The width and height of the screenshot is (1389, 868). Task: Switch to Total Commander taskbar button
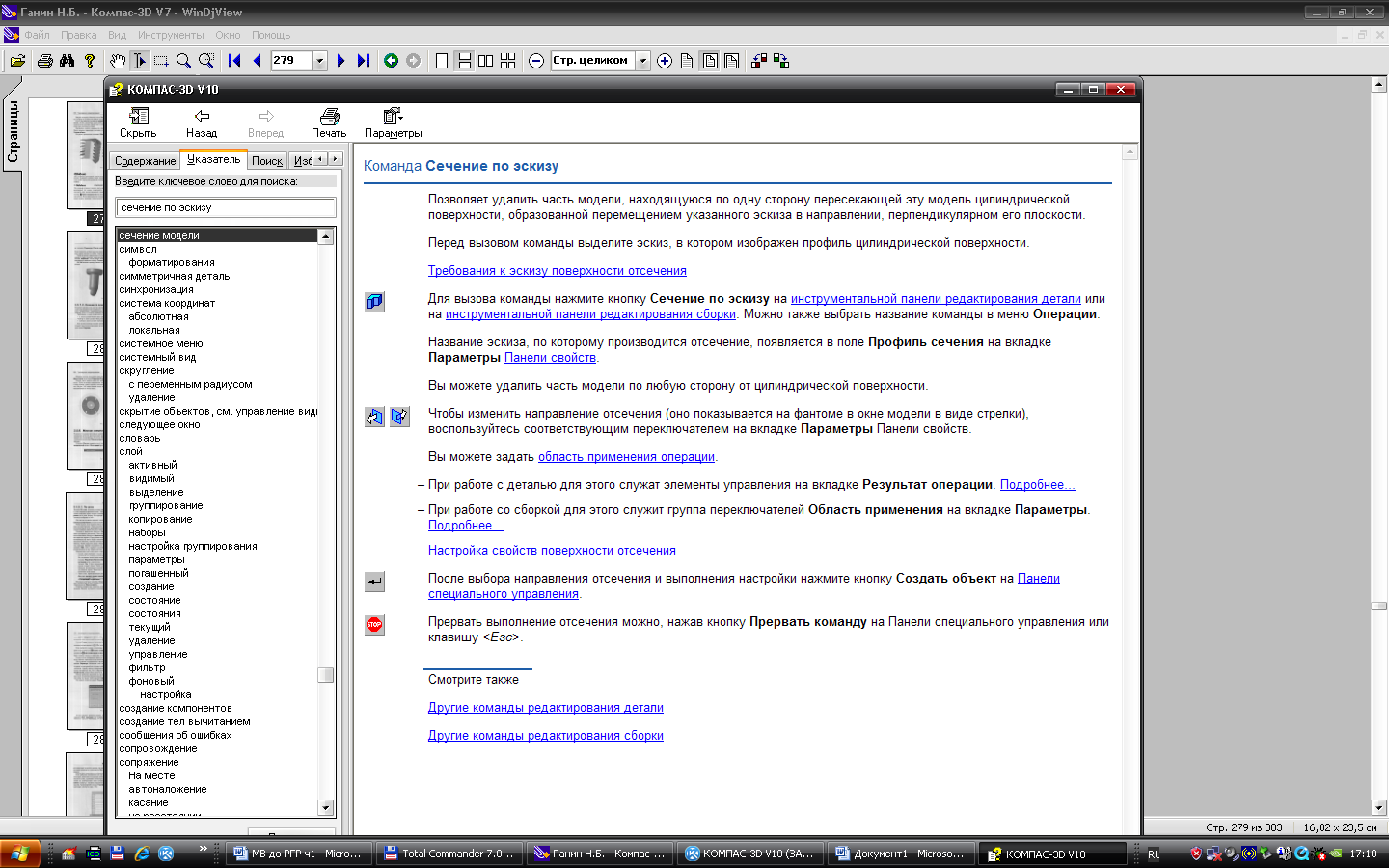pos(449,854)
